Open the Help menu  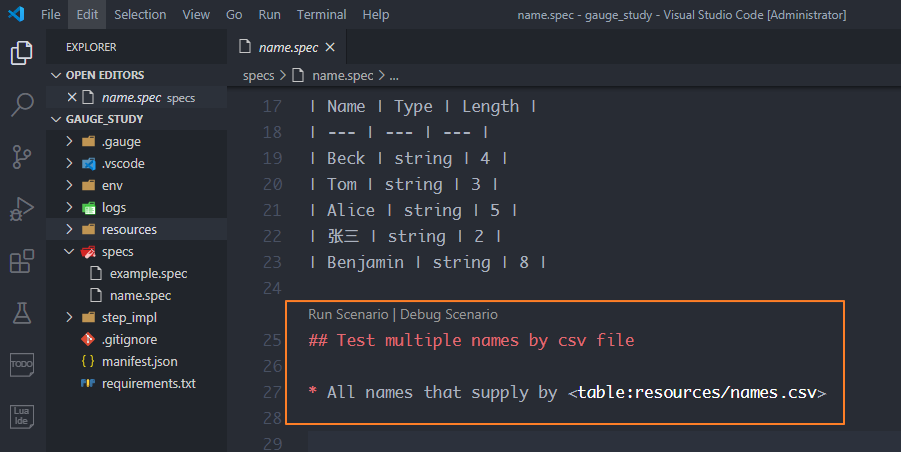point(376,14)
